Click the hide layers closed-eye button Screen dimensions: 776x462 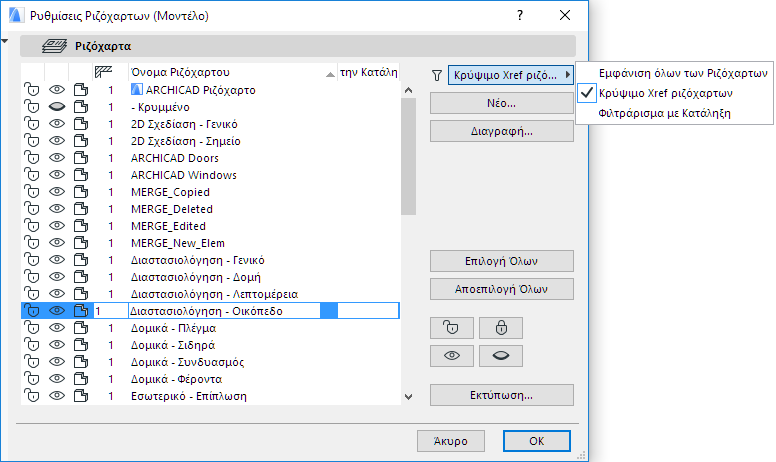[x=501, y=356]
